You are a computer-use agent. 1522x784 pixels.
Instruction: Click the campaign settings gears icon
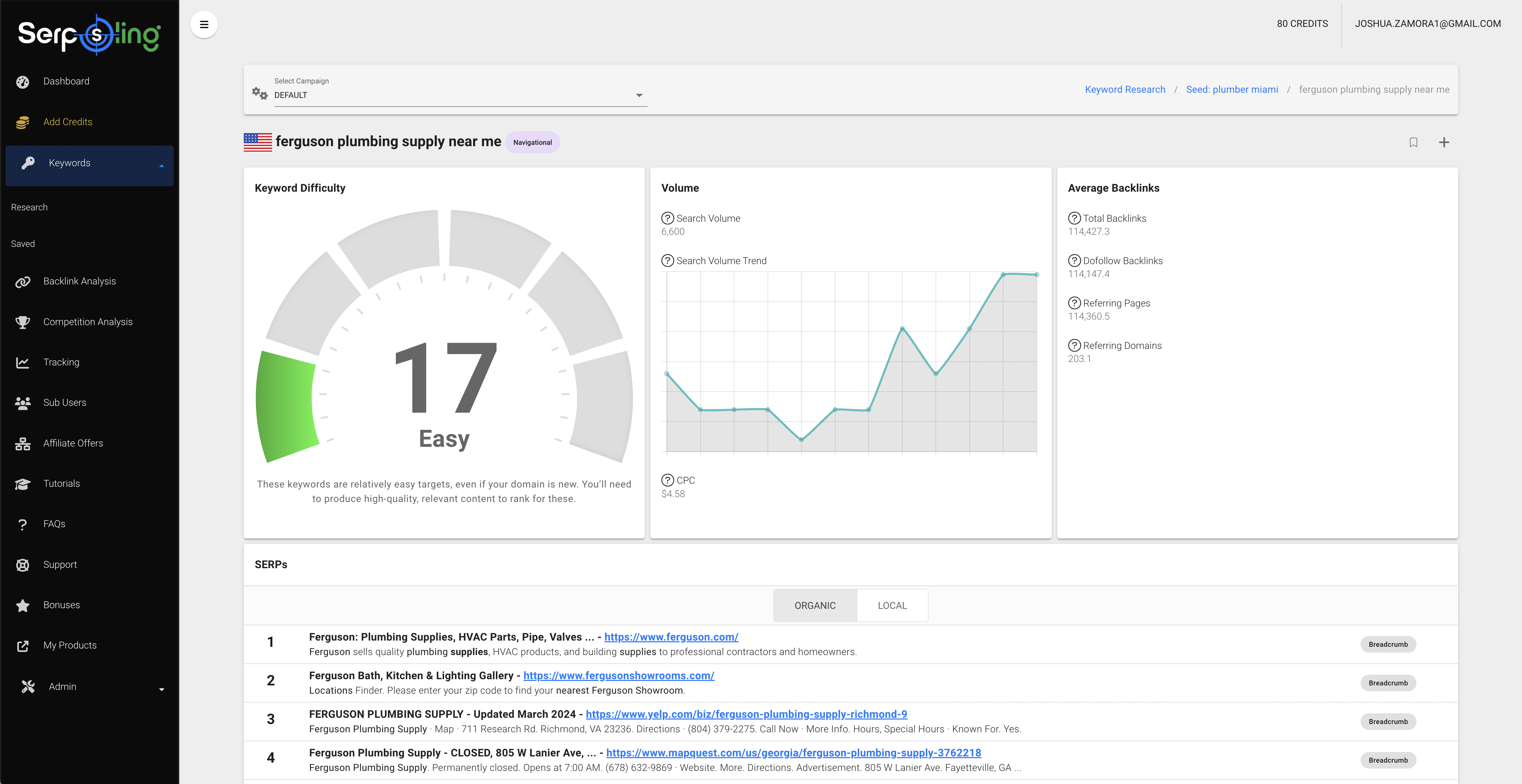[259, 93]
